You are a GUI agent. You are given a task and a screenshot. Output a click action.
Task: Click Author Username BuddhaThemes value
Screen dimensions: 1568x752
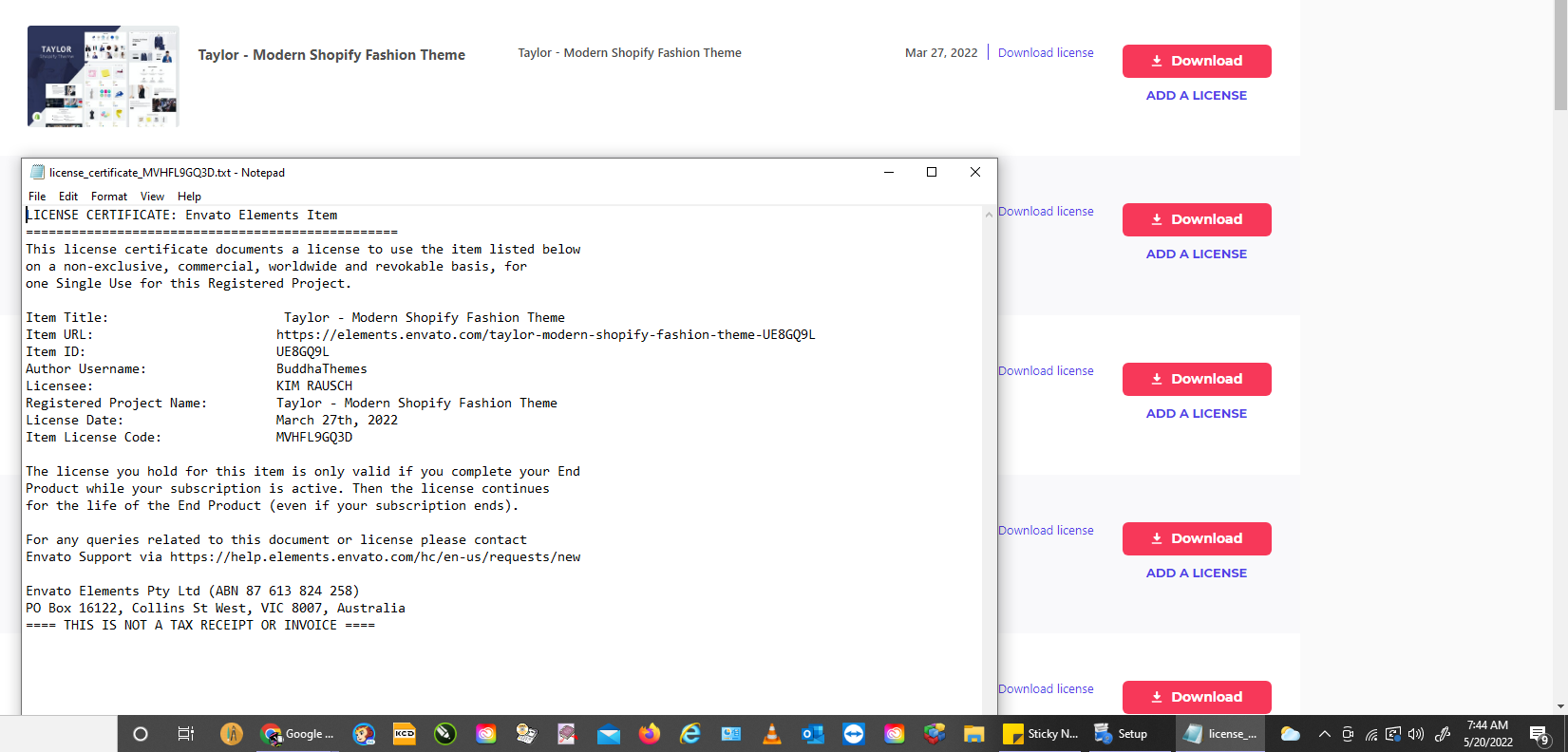click(321, 369)
